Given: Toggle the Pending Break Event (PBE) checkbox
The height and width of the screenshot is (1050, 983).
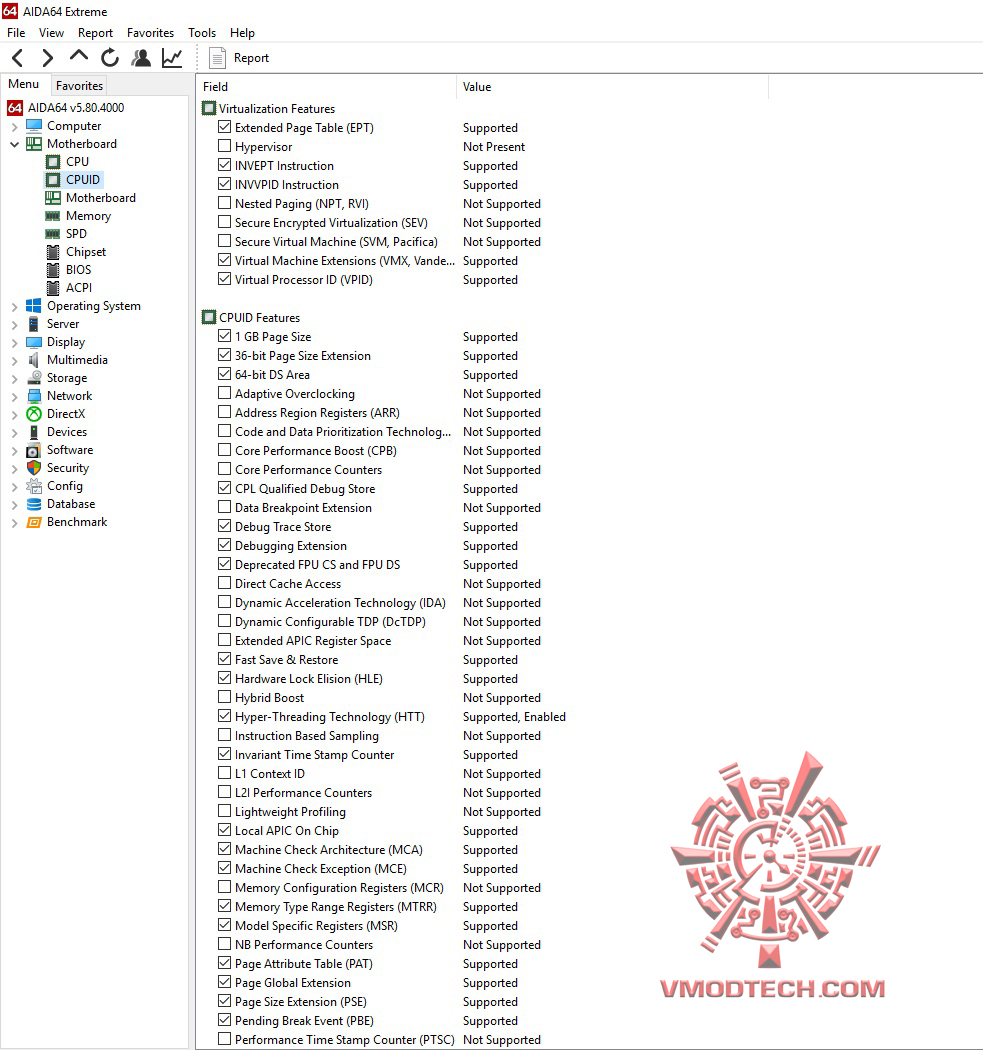Looking at the screenshot, I should tap(224, 1020).
